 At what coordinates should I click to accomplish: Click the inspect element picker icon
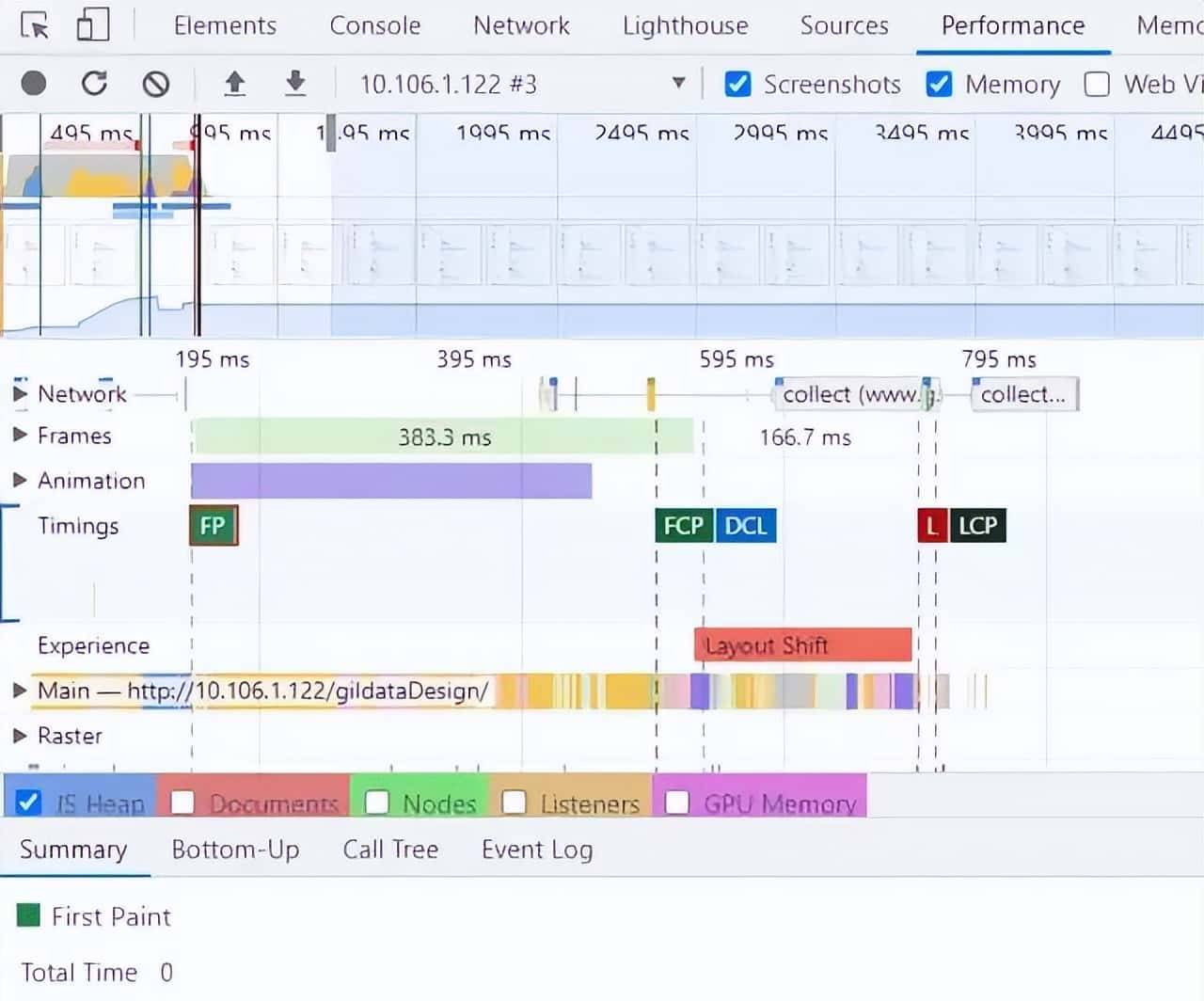[35, 25]
